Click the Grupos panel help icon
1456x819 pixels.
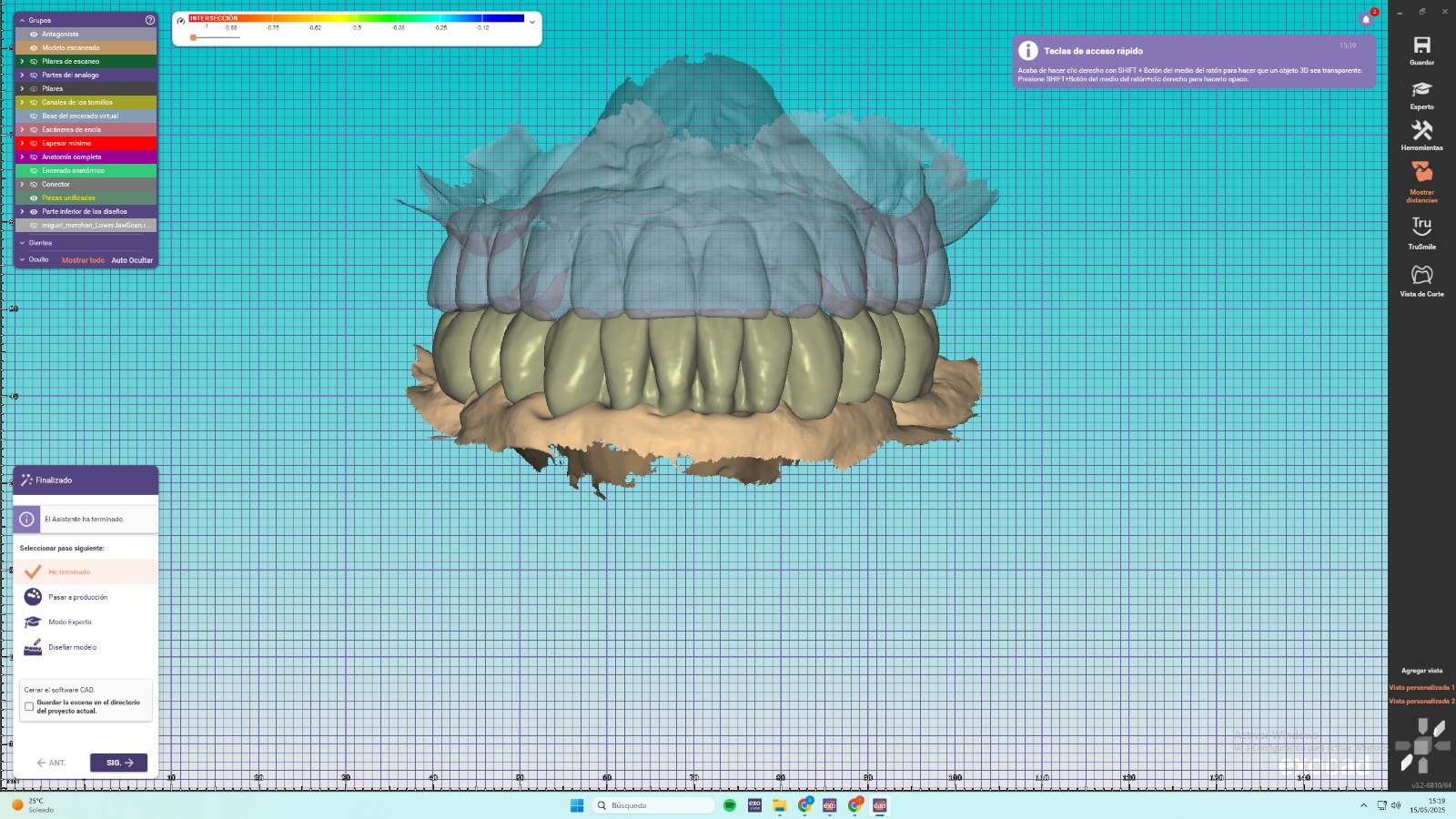pyautogui.click(x=150, y=20)
